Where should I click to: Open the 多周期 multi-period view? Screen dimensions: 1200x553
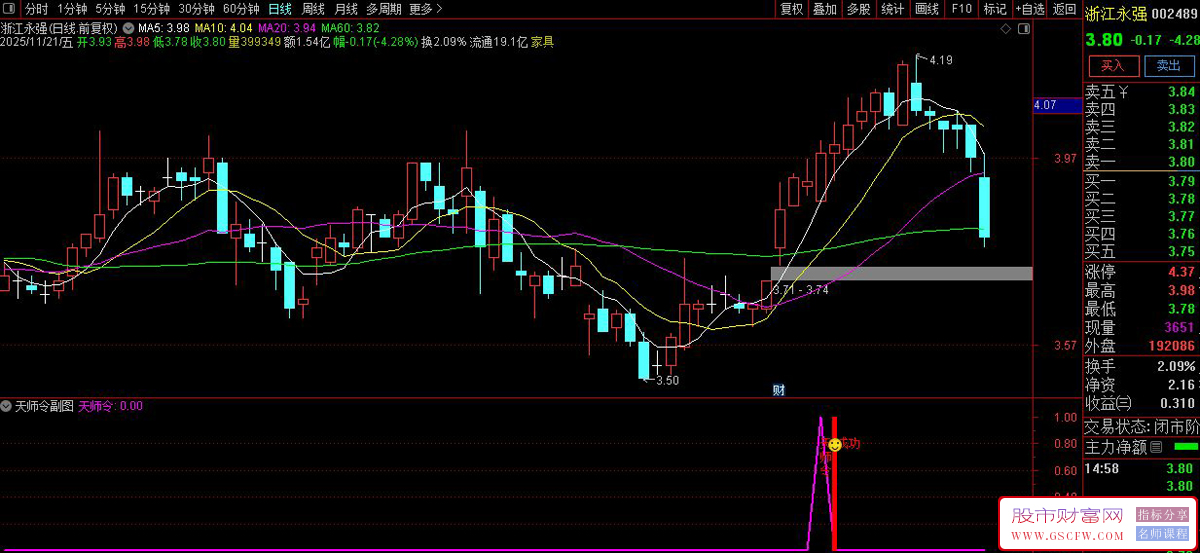[x=384, y=9]
